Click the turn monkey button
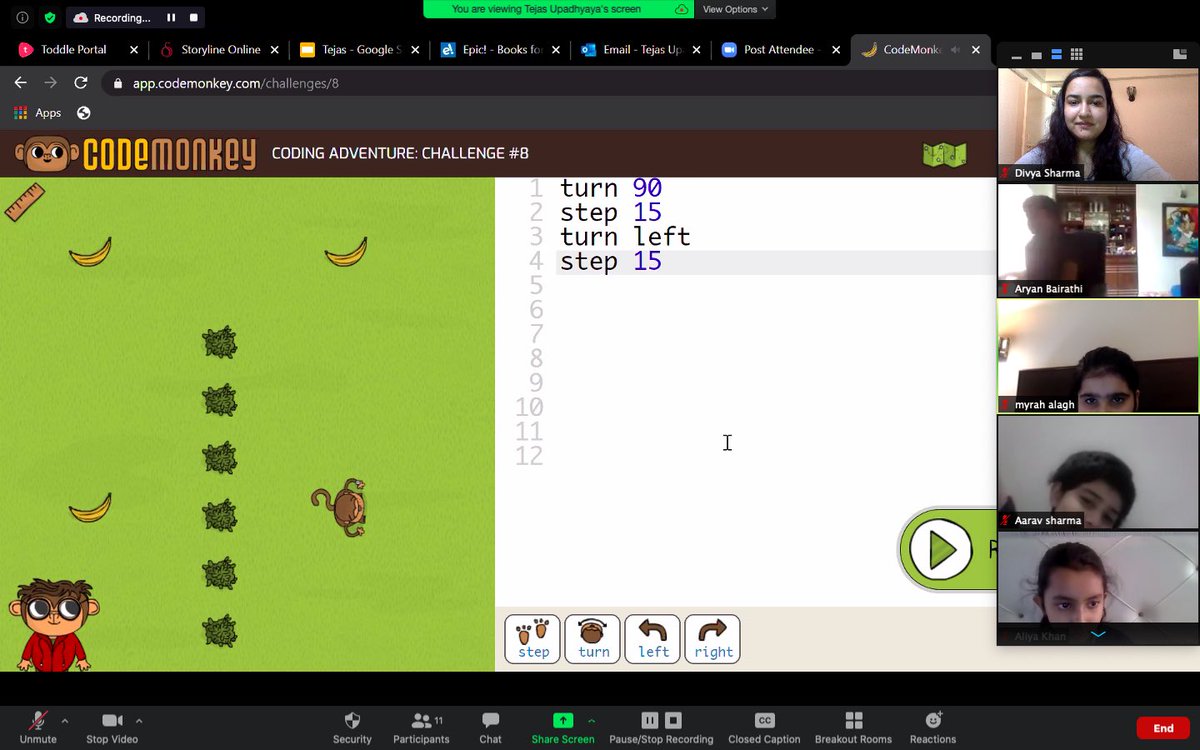The width and height of the screenshot is (1200, 750). (593, 639)
